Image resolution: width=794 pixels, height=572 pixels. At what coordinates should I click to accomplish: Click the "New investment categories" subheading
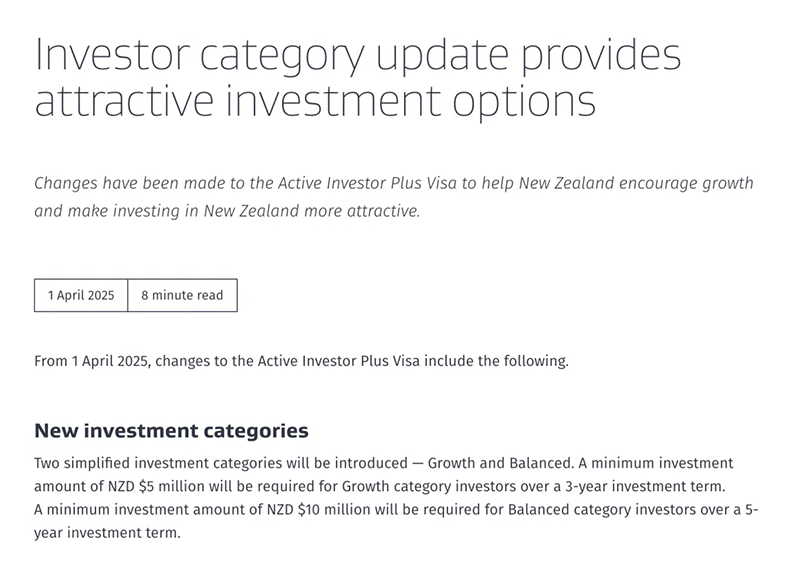click(171, 431)
